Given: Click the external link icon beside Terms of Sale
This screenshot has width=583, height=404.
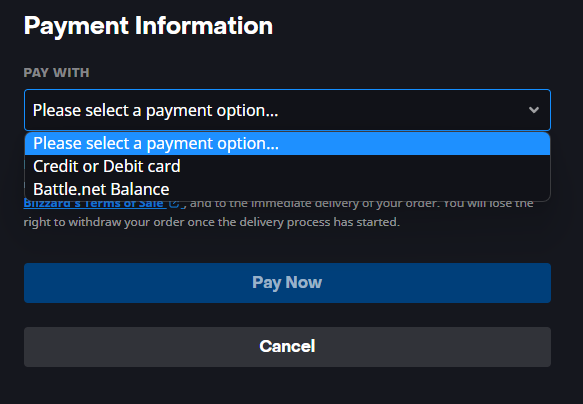Looking at the screenshot, I should coord(174,203).
